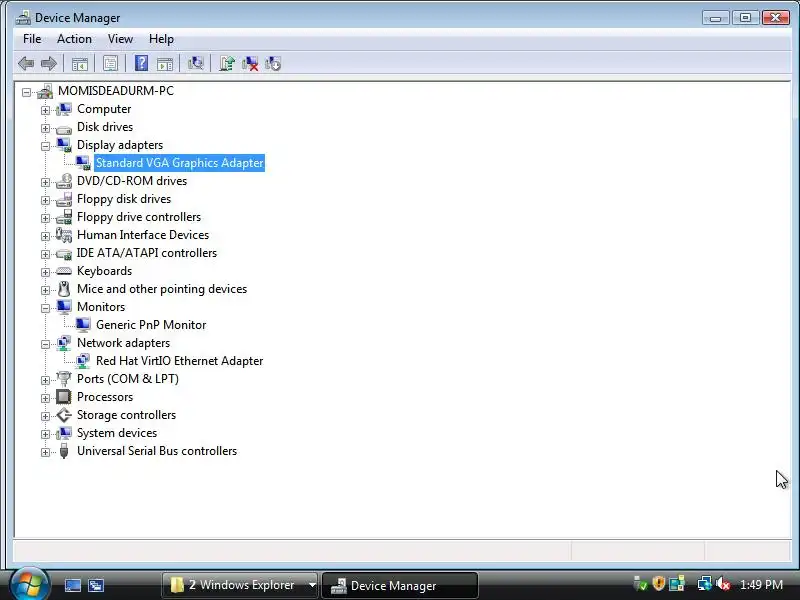Expand the Floppy disk drives category
This screenshot has width=800, height=600.
[x=45, y=201]
